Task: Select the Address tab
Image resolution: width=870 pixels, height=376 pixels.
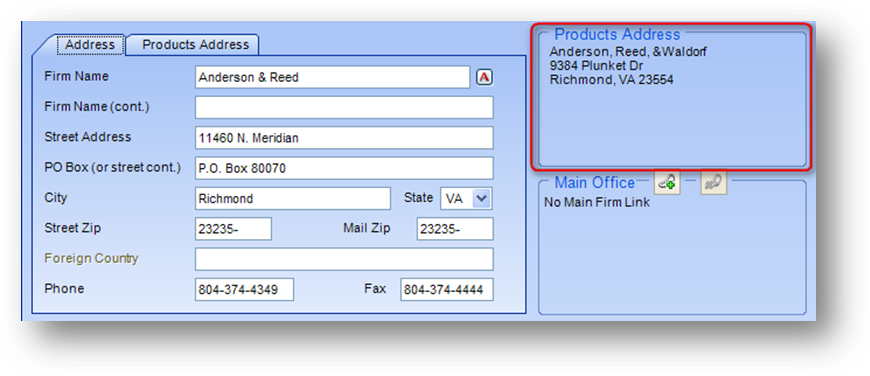Action: [x=90, y=45]
